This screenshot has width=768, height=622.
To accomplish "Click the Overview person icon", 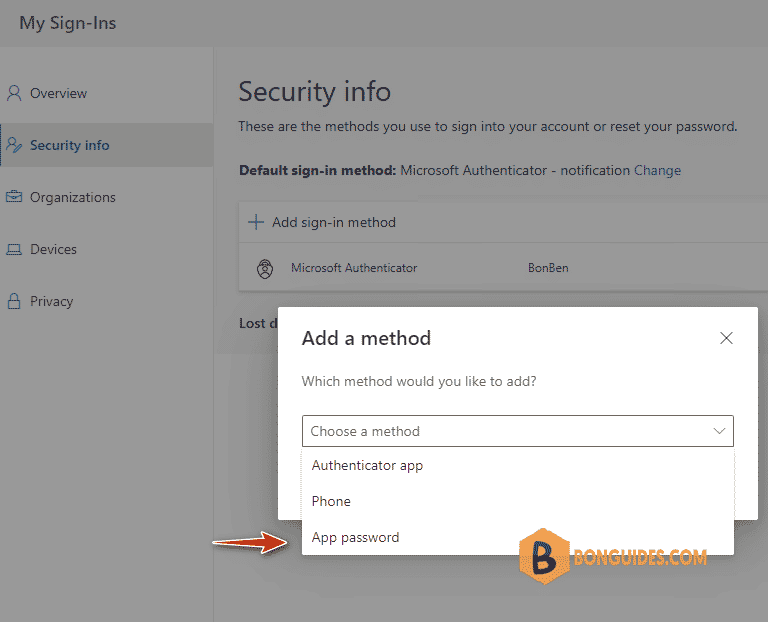I will coord(14,93).
